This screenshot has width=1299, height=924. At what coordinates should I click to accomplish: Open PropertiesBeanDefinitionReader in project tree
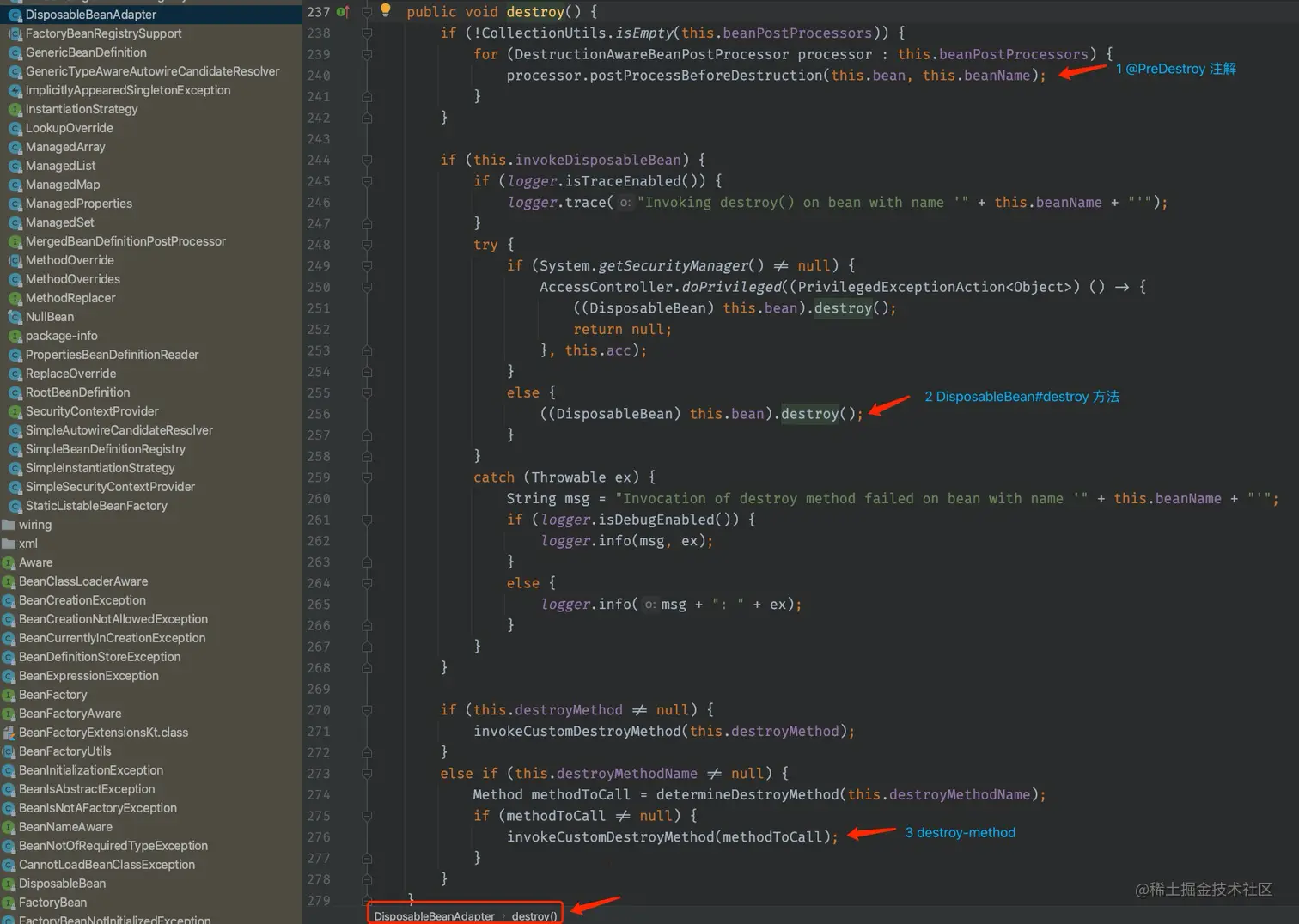(x=113, y=355)
